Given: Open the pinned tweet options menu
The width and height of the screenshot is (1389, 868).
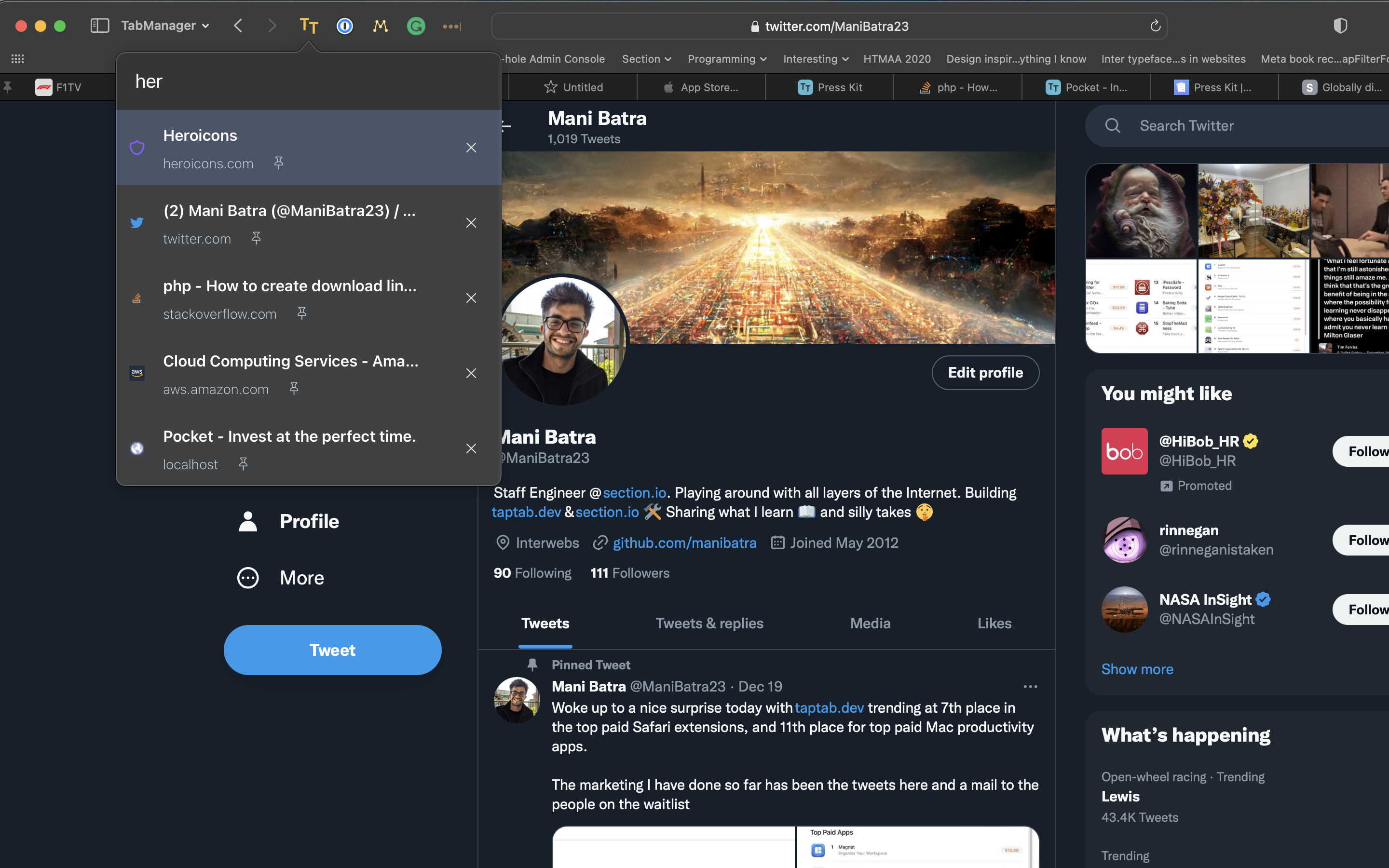Looking at the screenshot, I should [x=1030, y=687].
